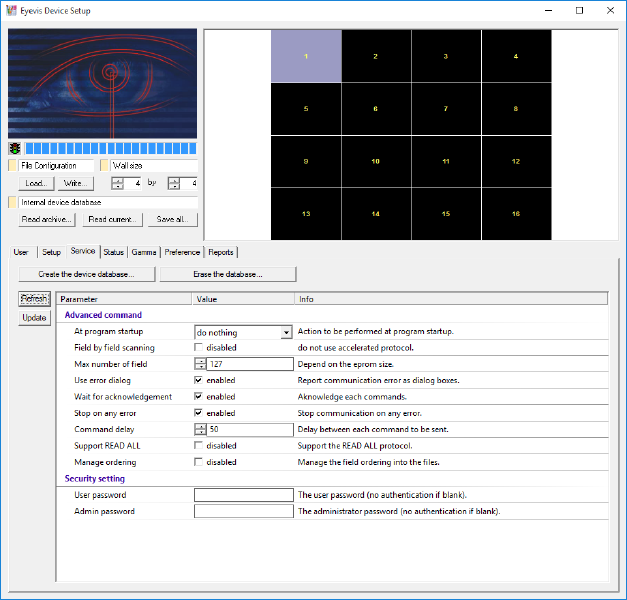627x600 pixels.
Task: Enable Manage ordering checkbox
Action: [x=198, y=462]
